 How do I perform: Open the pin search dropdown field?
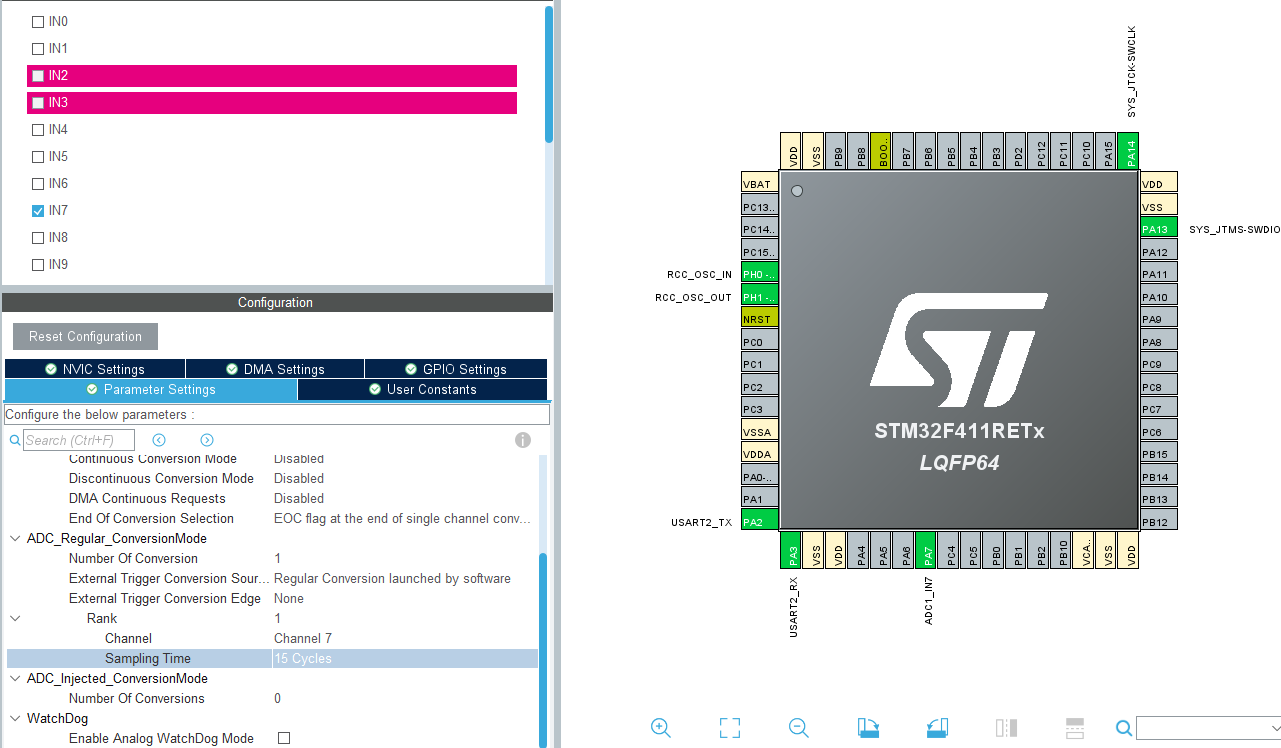[1208, 728]
